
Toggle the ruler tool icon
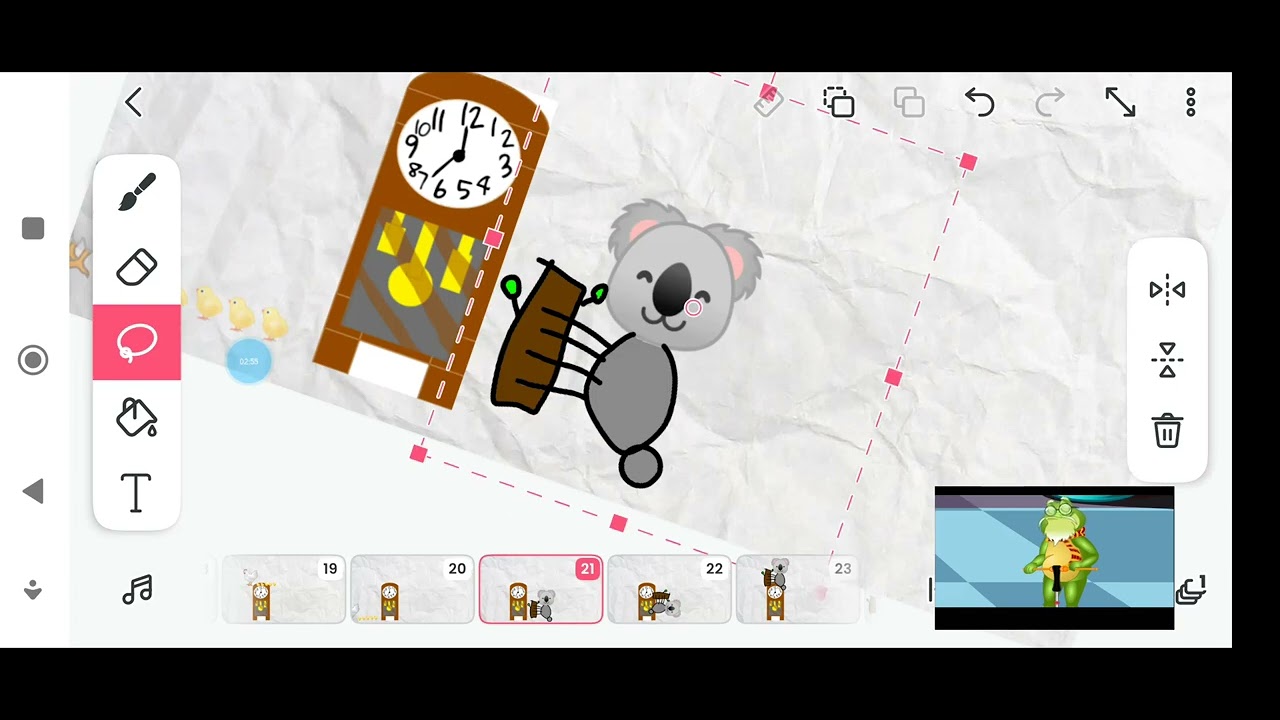[768, 102]
